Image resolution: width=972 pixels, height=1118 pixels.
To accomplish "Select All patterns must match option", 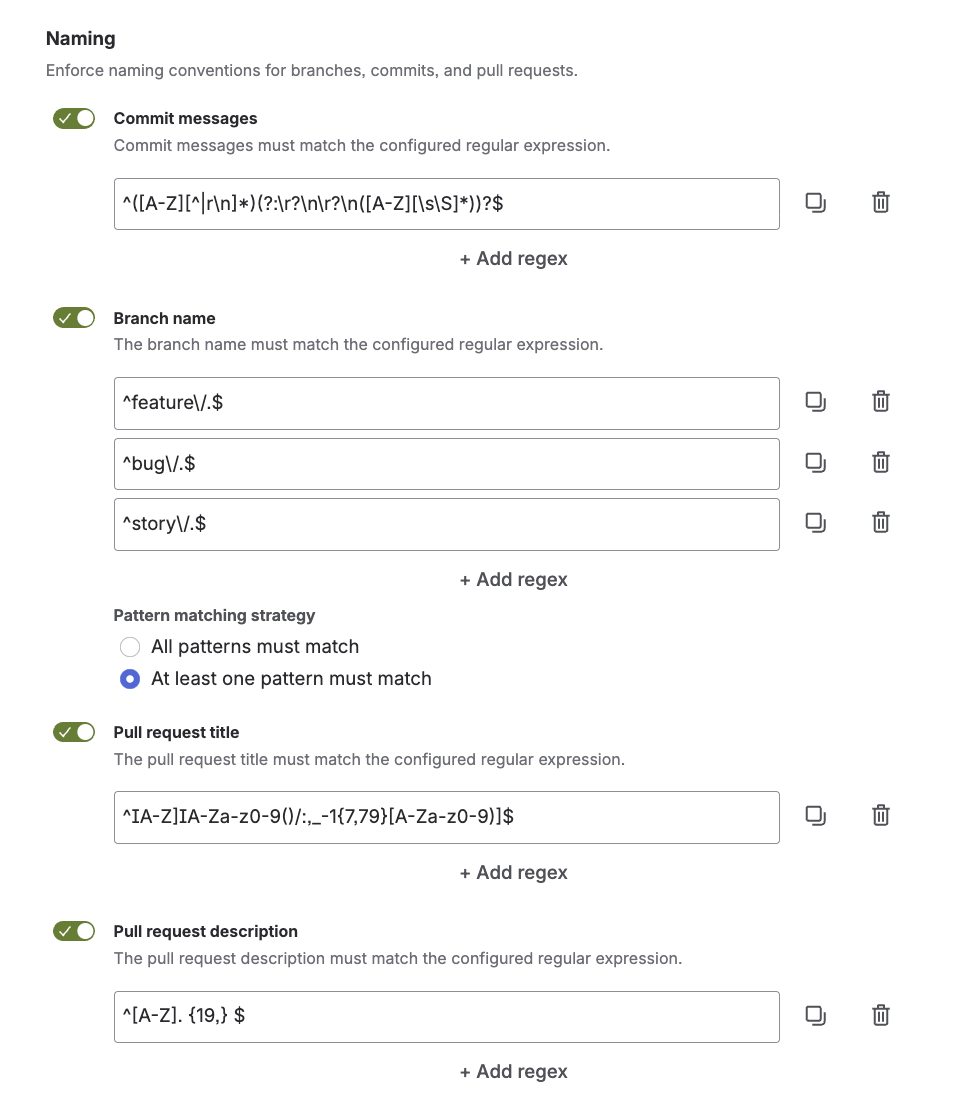I will (130, 647).
